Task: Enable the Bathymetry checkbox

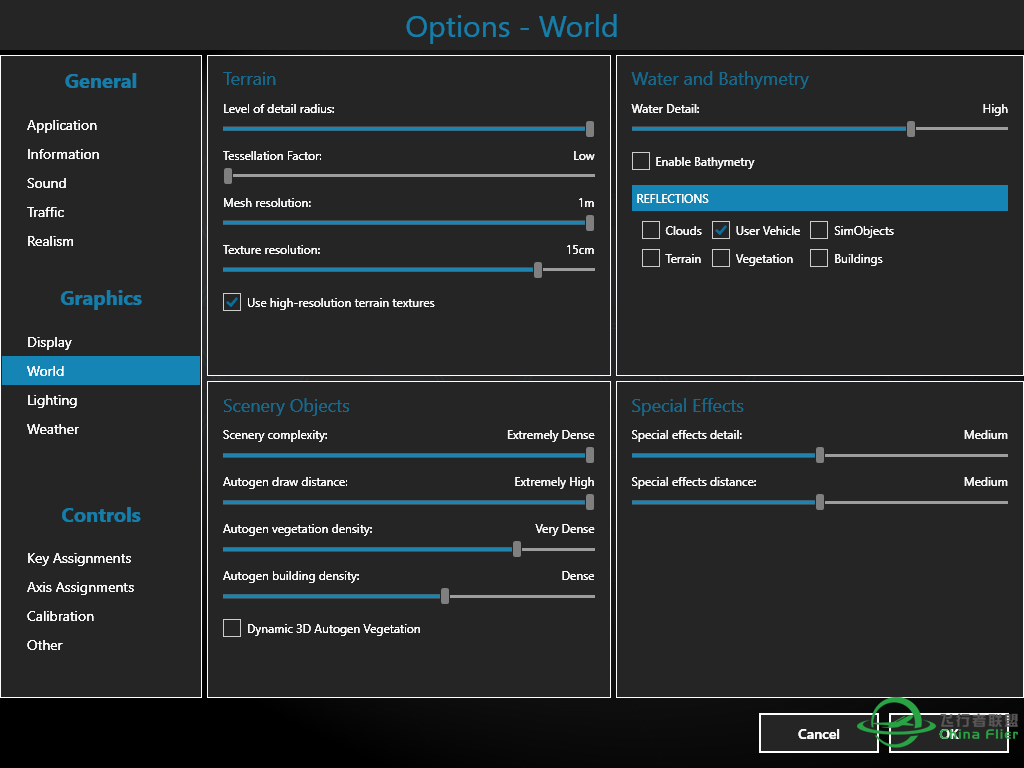Action: [x=641, y=161]
